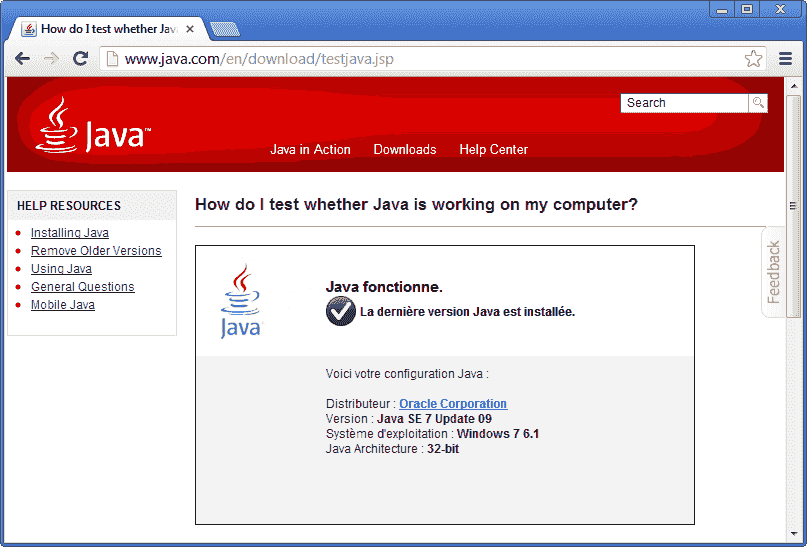Image resolution: width=807 pixels, height=547 pixels.
Task: Click the check mark icon beside 'La dernière version'
Action: coord(341,311)
